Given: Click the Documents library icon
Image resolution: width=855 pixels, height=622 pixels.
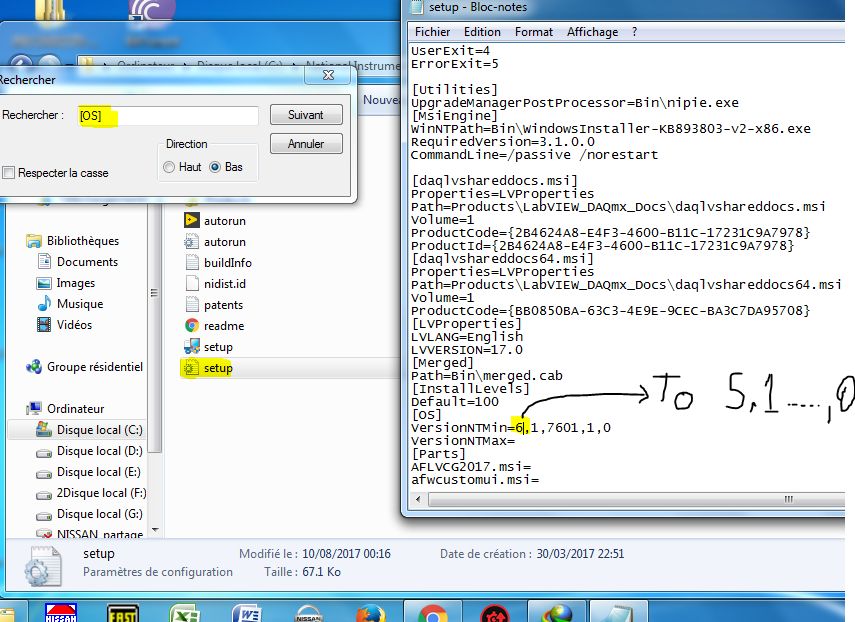Looking at the screenshot, I should click(44, 262).
